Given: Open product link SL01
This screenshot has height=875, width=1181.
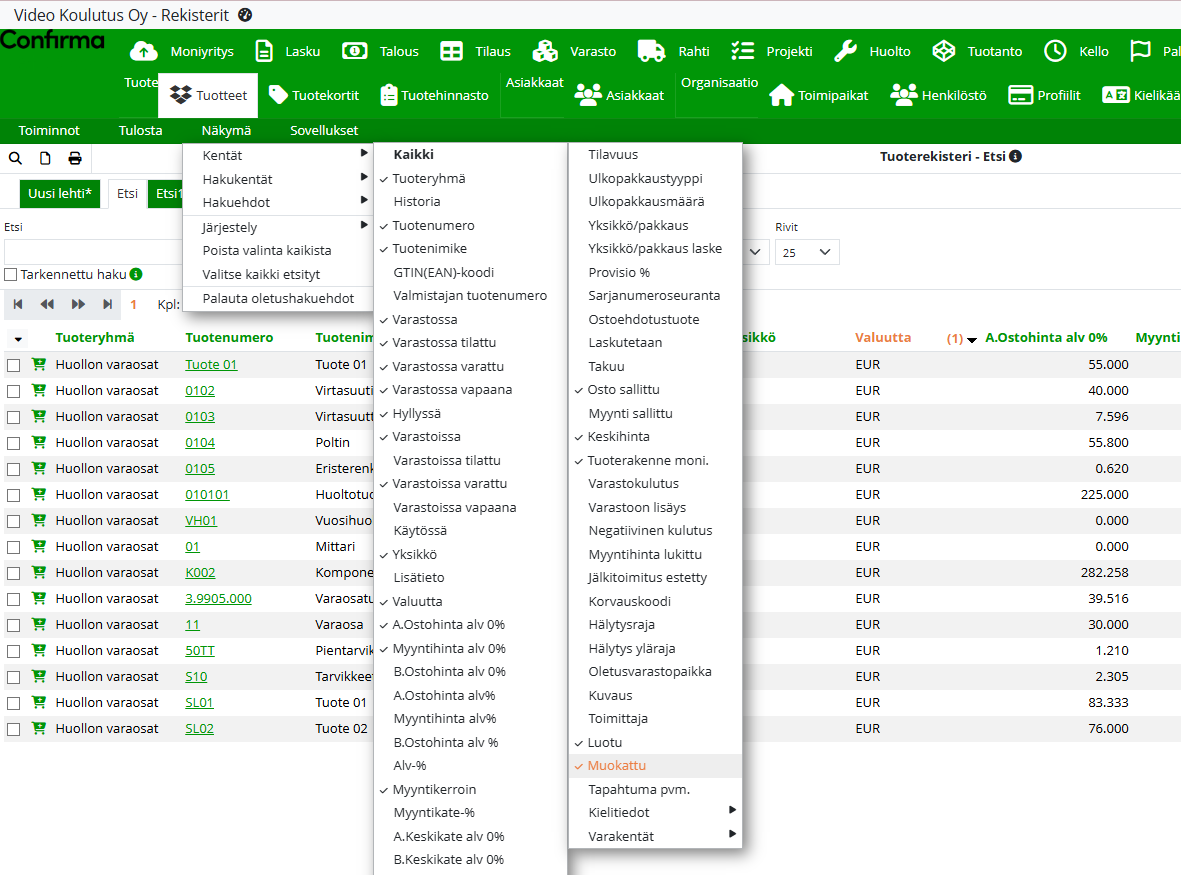Looking at the screenshot, I should 199,703.
